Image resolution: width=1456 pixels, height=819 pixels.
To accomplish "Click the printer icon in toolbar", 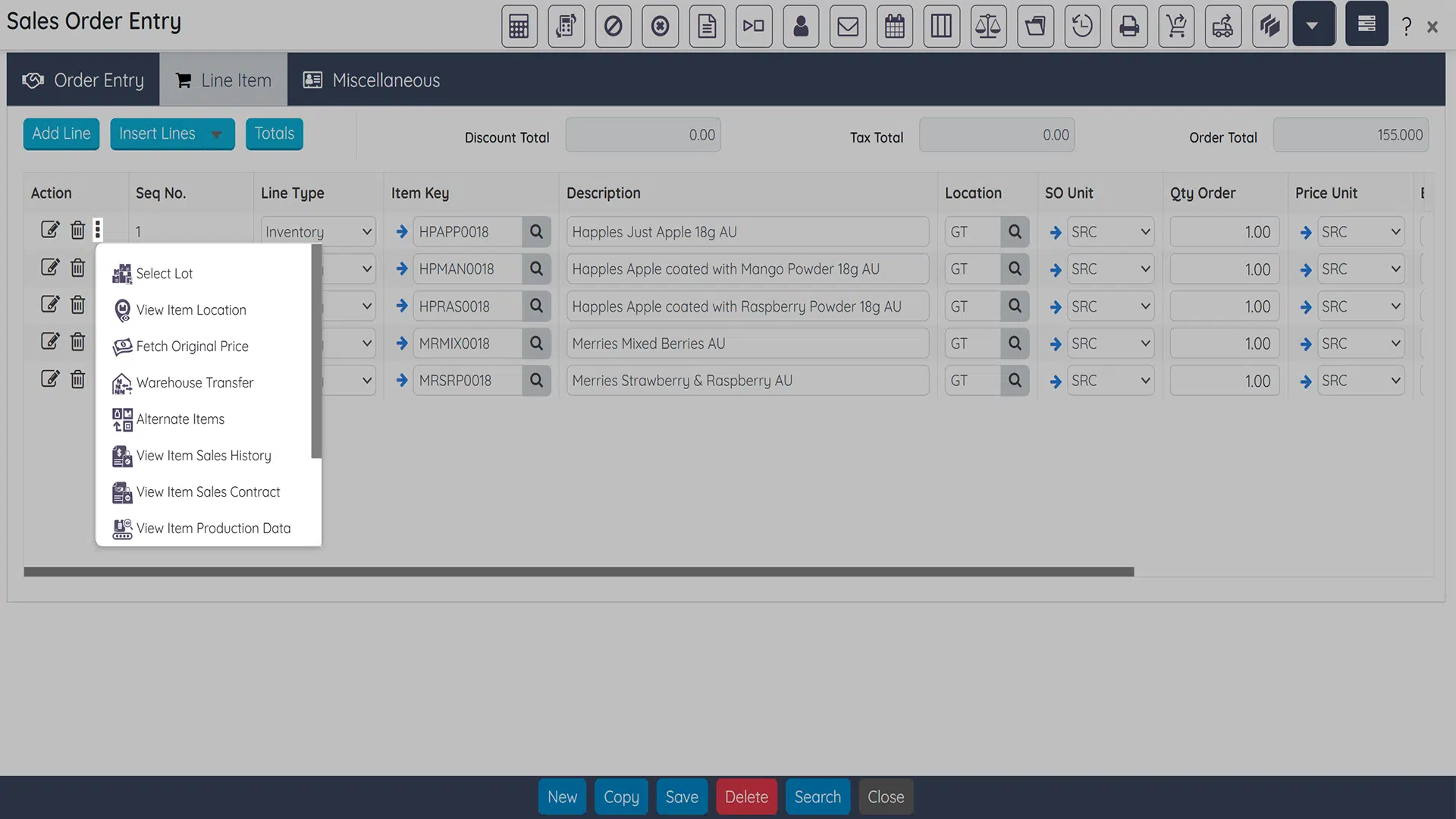I will coord(1129,27).
